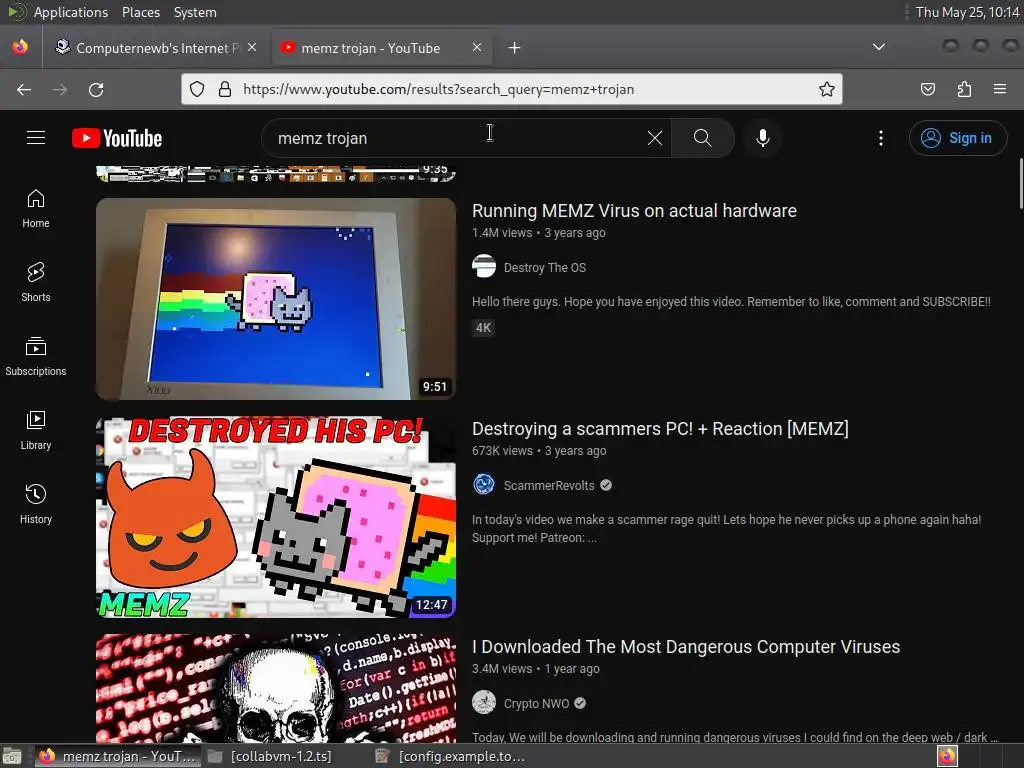This screenshot has width=1024, height=768.
Task: Click the 4K badge under first video
Action: coord(483,328)
